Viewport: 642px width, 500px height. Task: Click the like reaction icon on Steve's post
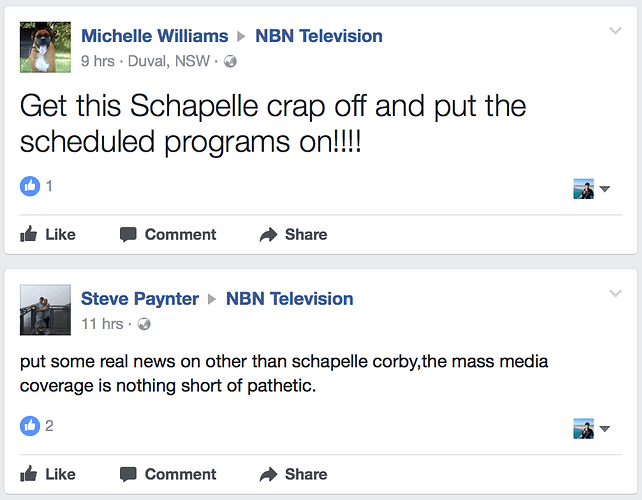click(x=30, y=426)
